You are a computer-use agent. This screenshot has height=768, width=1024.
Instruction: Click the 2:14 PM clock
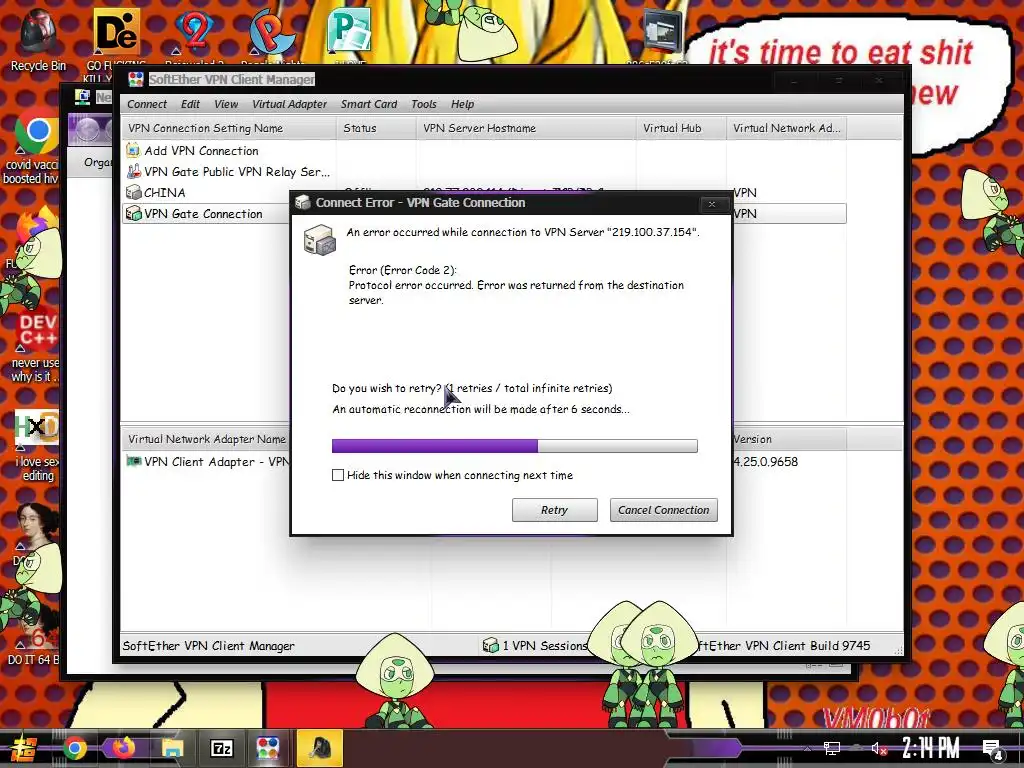tap(931, 748)
